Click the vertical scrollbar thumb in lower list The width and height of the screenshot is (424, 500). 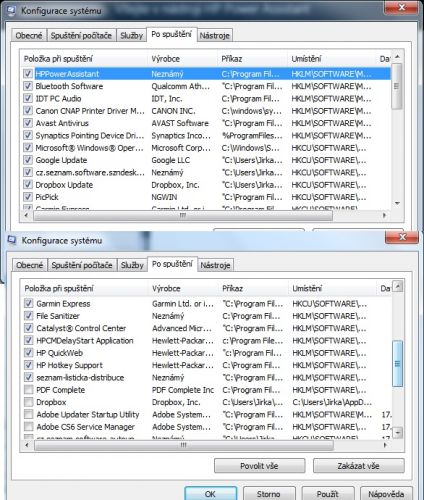(x=398, y=364)
